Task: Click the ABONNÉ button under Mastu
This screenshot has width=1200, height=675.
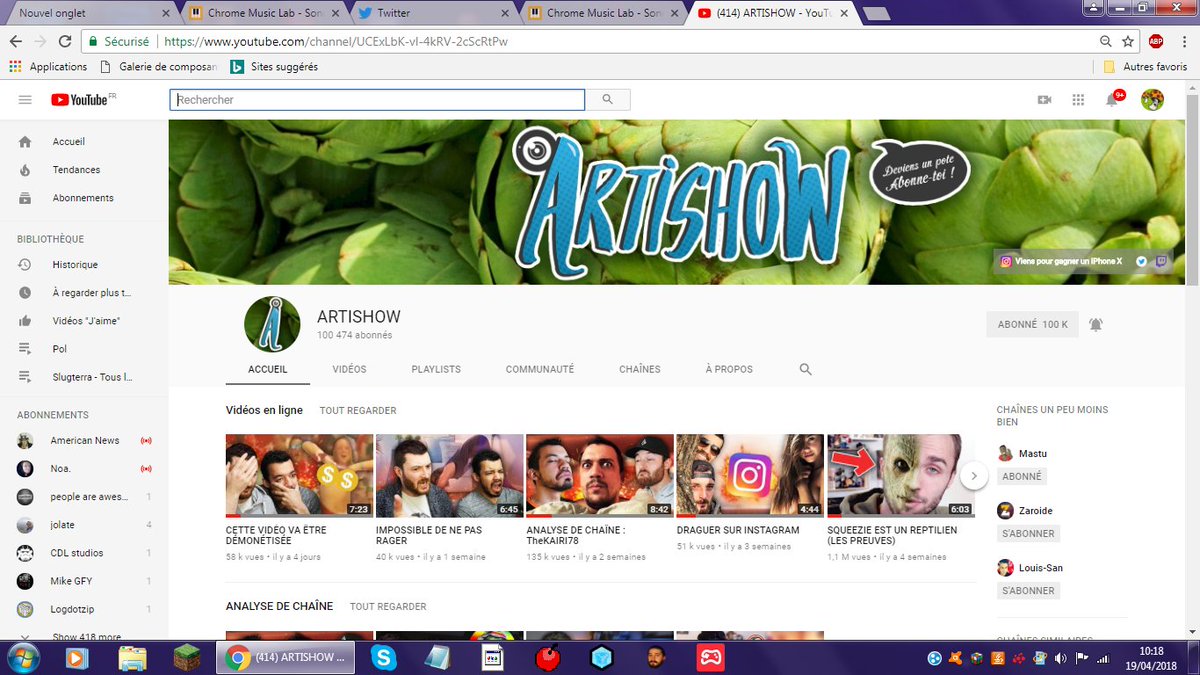Action: tap(1022, 477)
